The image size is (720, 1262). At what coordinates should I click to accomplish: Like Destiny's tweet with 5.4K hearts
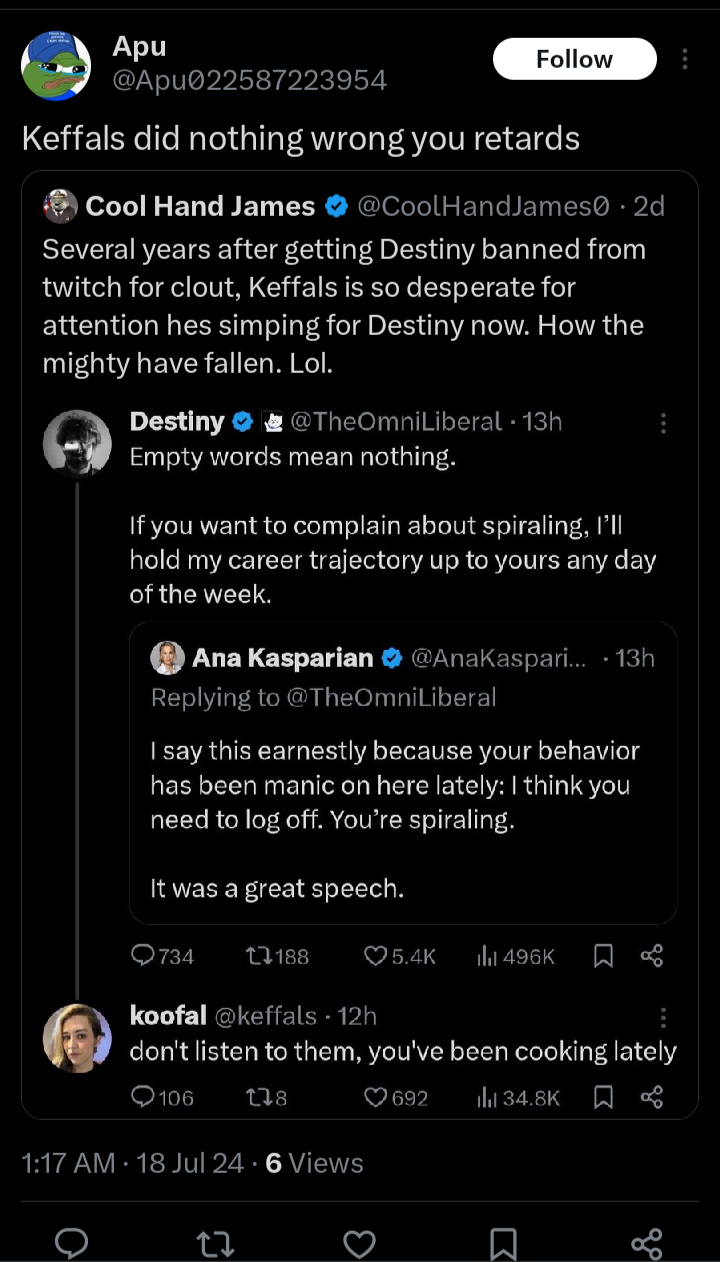tap(400, 956)
